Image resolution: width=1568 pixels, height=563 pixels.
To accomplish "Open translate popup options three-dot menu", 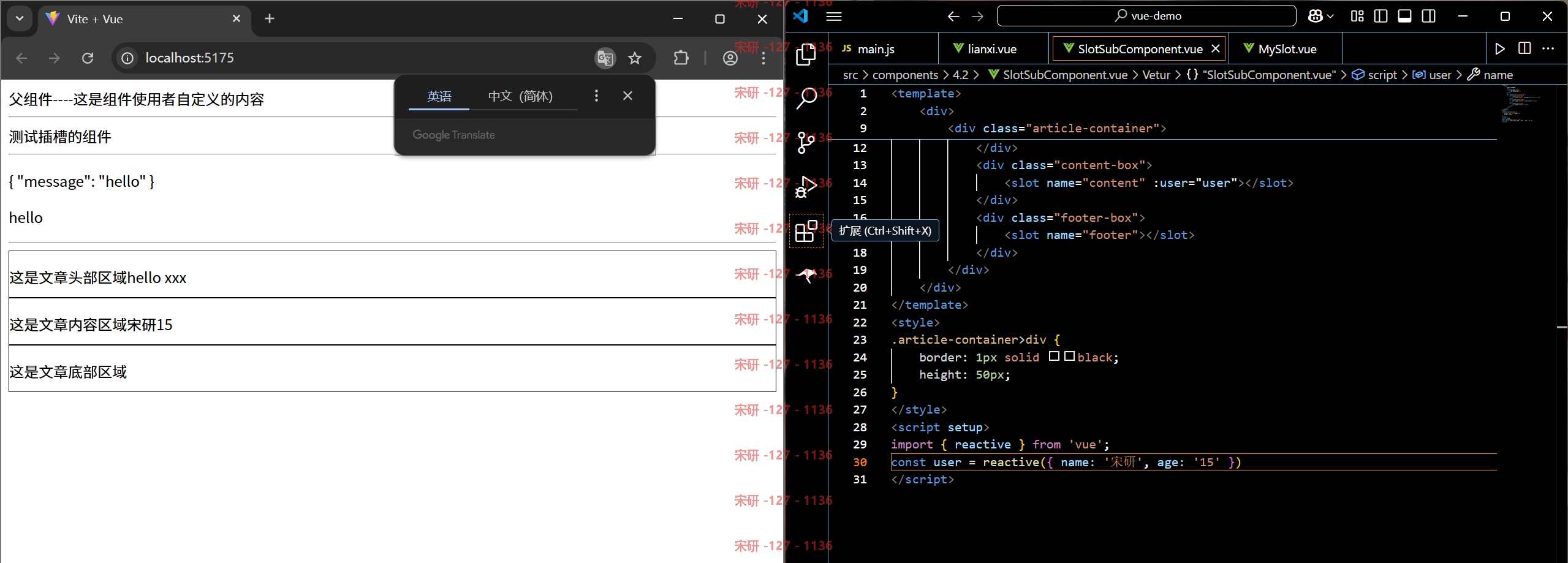I will click(596, 96).
